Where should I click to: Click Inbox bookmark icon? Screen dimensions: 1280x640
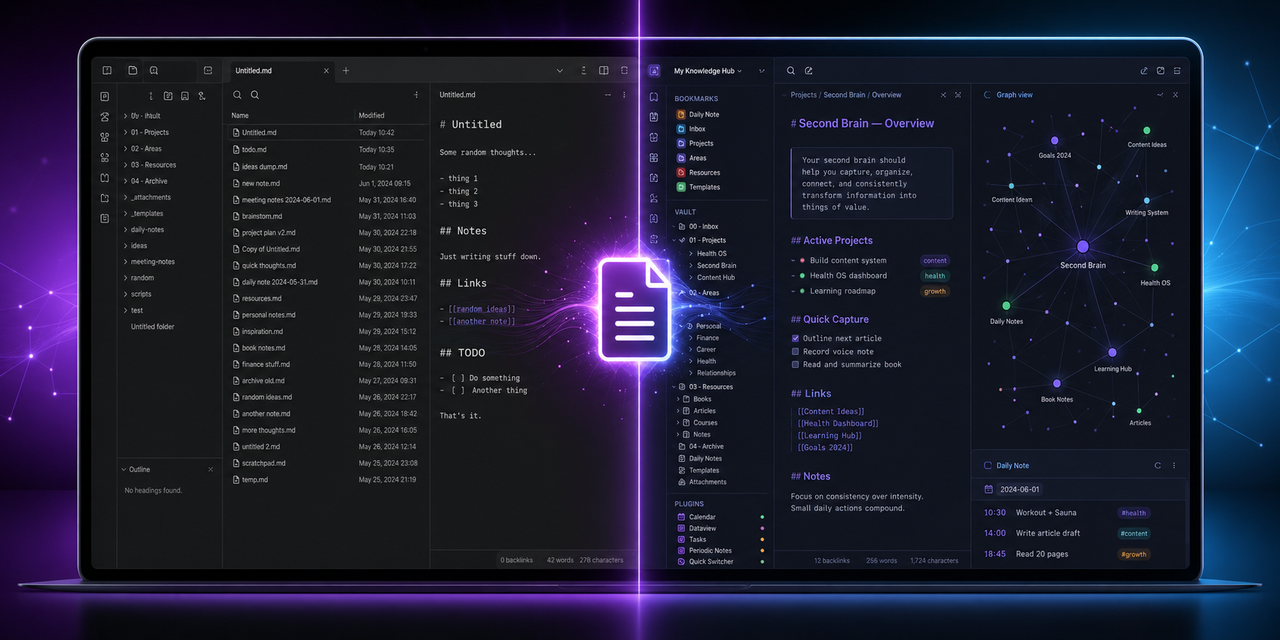[681, 129]
